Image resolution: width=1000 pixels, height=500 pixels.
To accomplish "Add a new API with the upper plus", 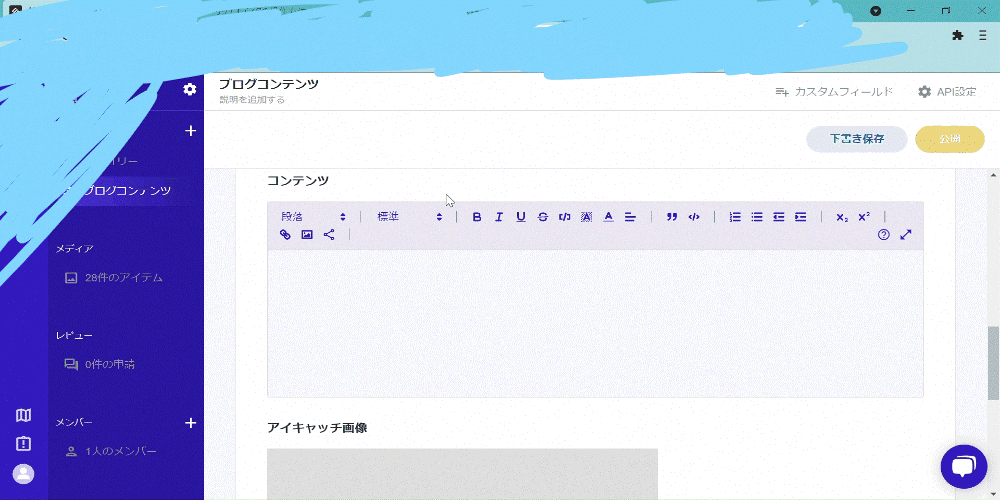I will (x=190, y=131).
